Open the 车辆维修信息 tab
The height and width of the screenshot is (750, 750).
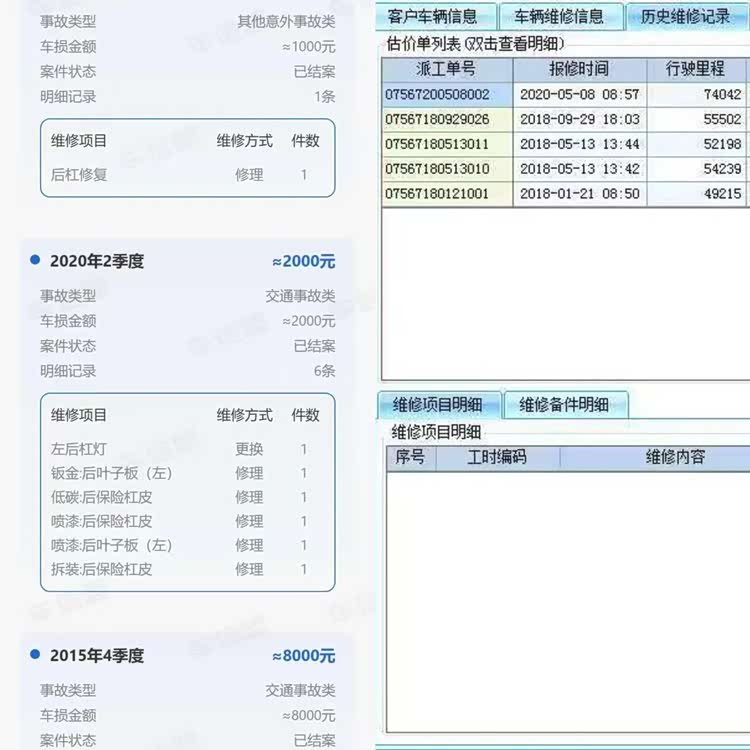click(x=558, y=17)
